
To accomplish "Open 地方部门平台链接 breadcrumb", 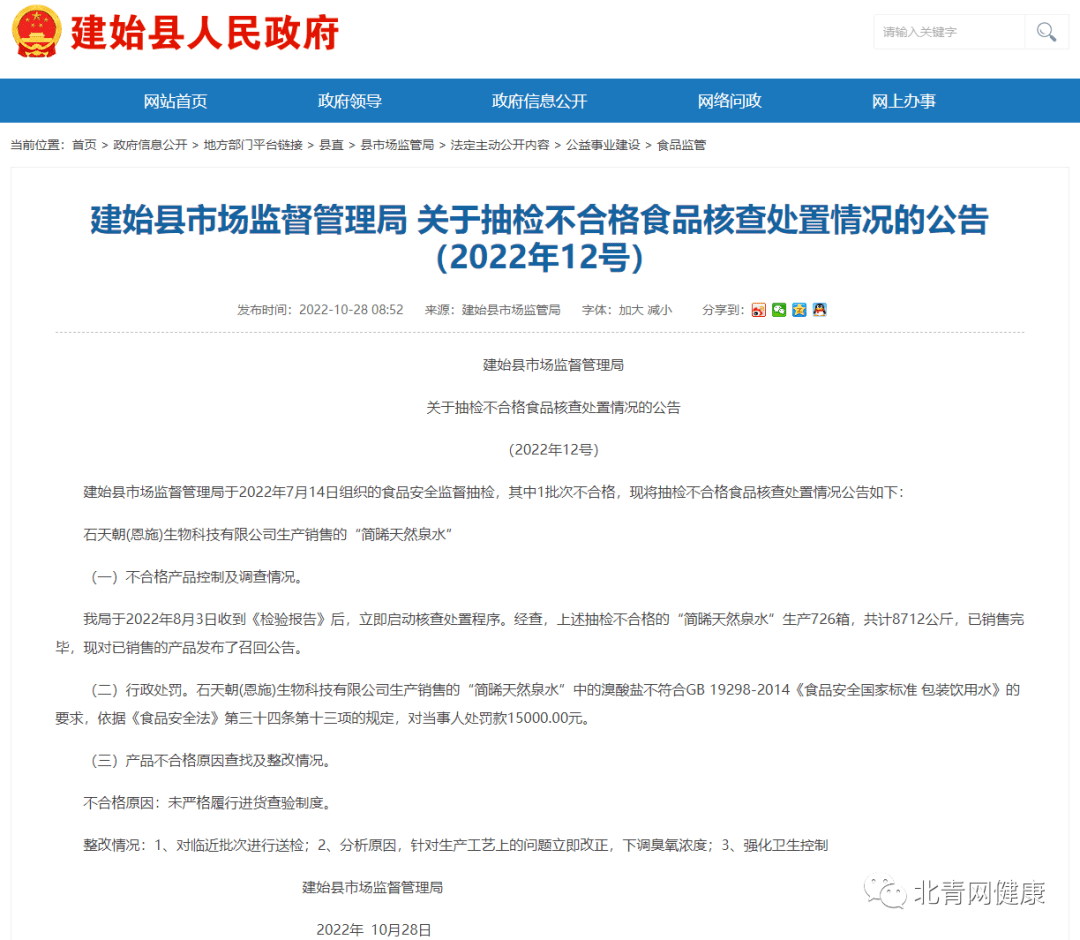I will point(253,145).
